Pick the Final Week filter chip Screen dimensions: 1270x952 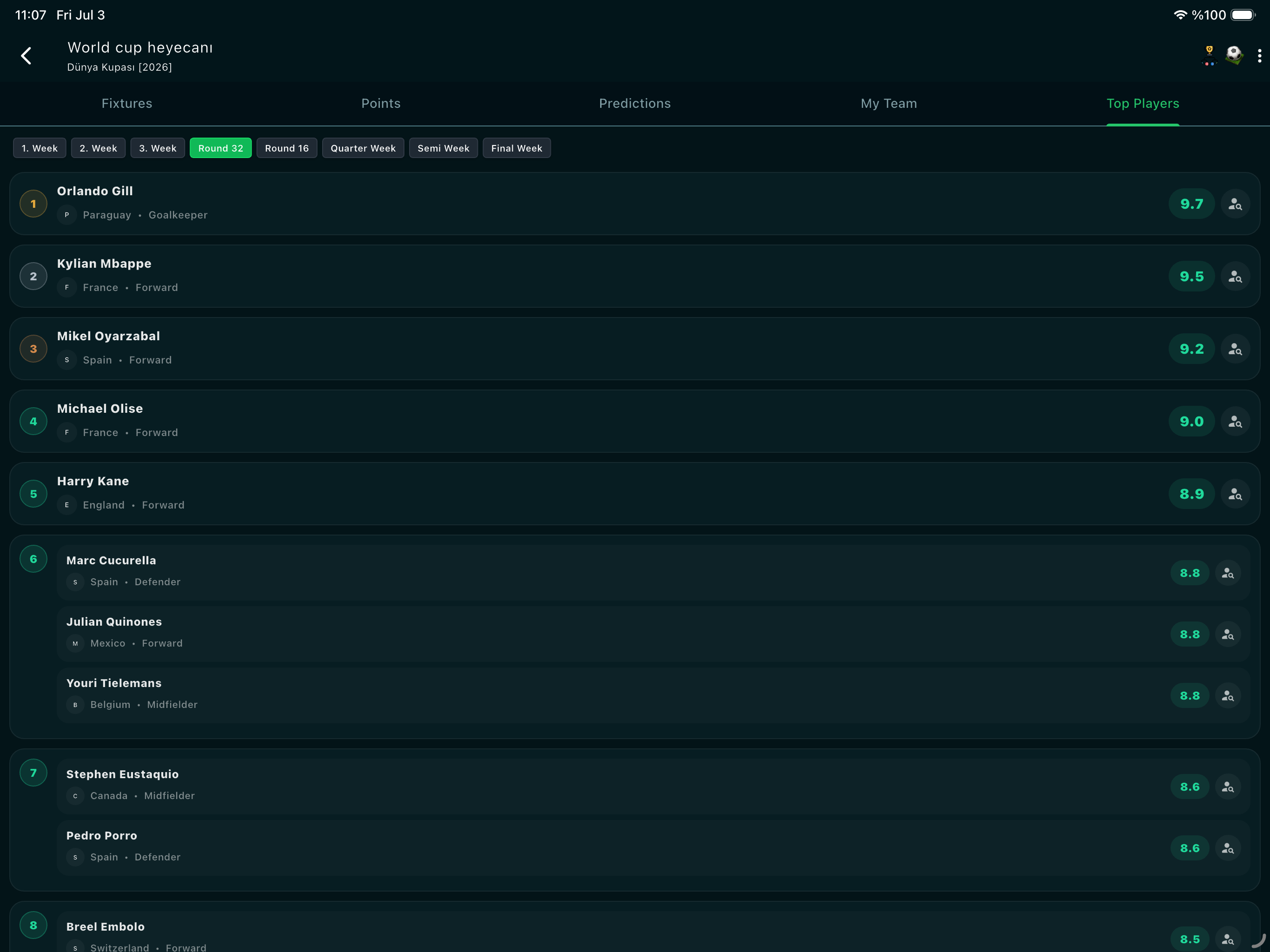516,148
